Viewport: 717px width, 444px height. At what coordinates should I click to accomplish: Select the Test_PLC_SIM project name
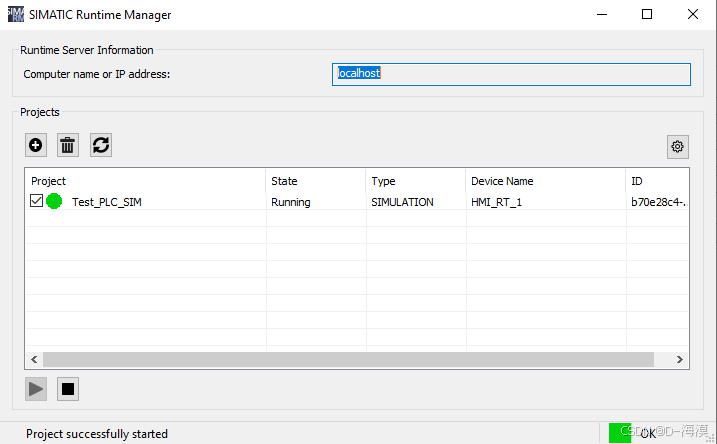point(107,202)
